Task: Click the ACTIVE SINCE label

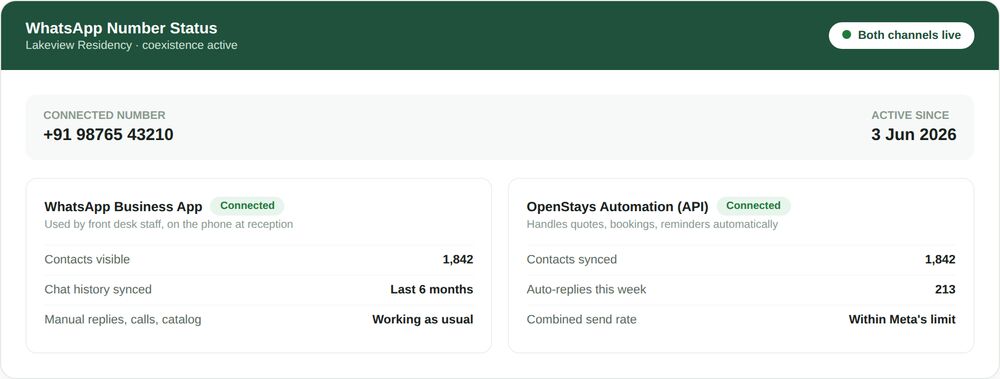Action: click(x=910, y=115)
